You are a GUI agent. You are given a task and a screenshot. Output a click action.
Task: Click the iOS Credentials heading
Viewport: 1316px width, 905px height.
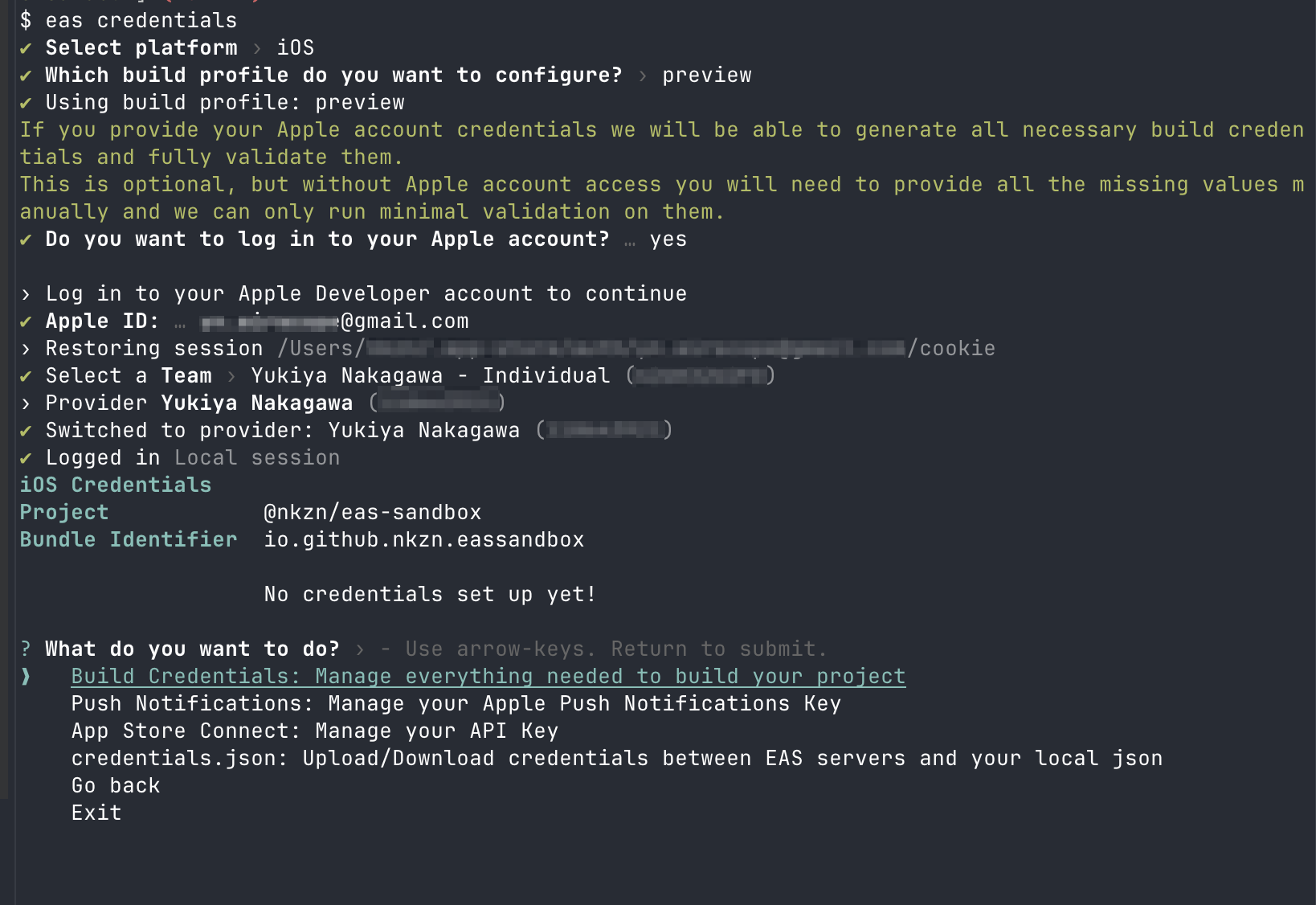pyautogui.click(x=116, y=485)
